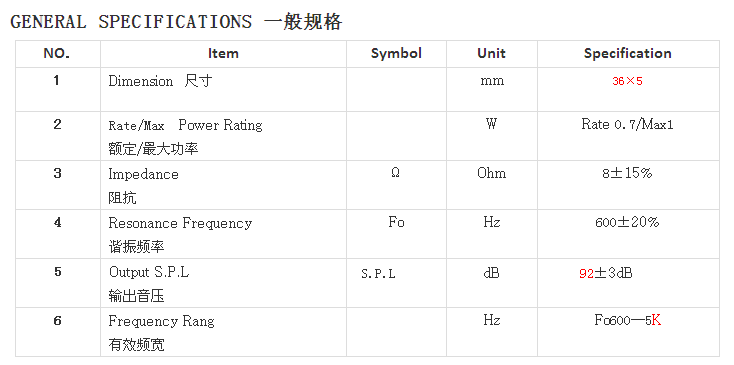Select the Item column header
This screenshot has height=365, width=734.
point(223,54)
